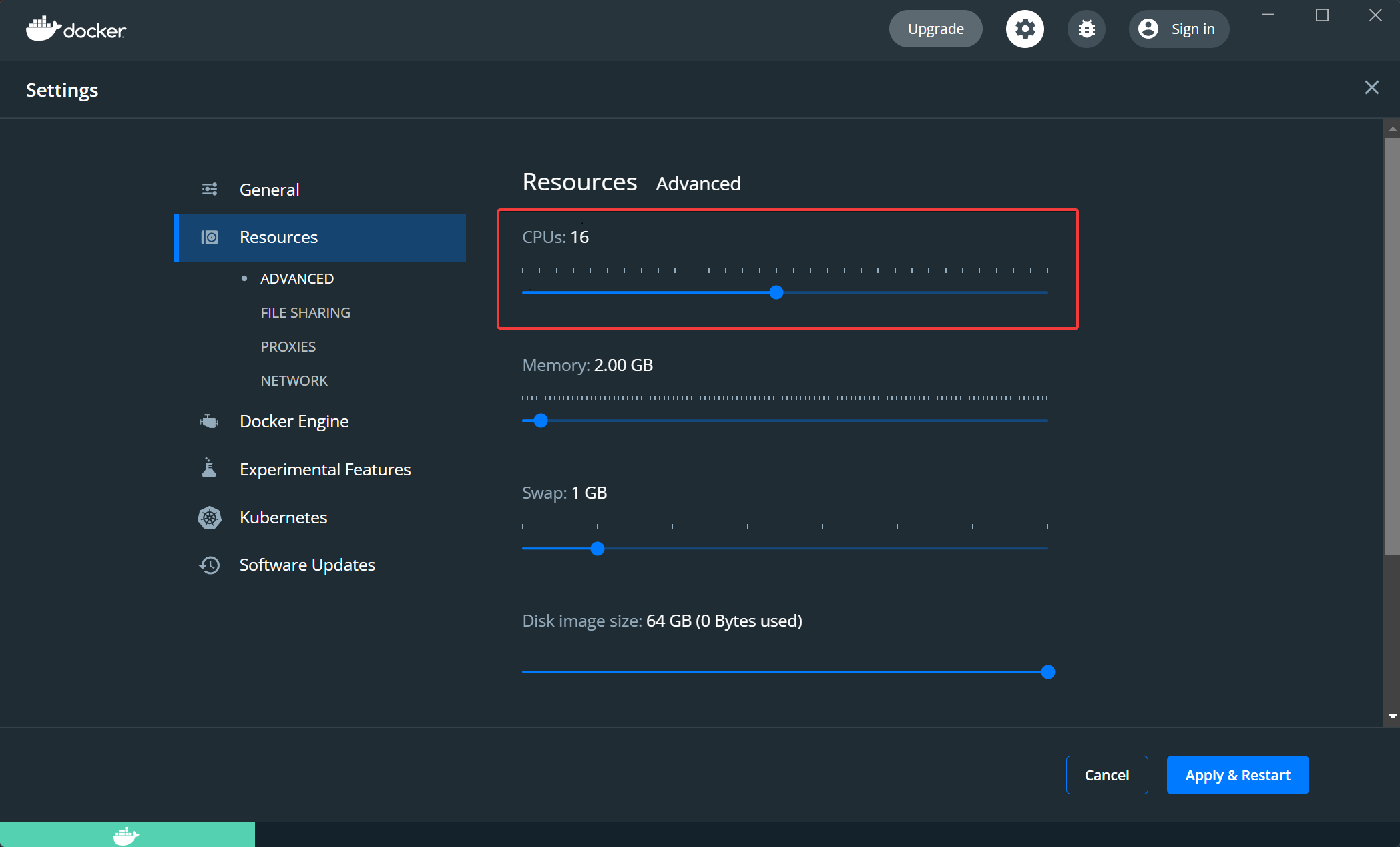Click the 'Settings' title text
The image size is (1400, 847).
(62, 90)
